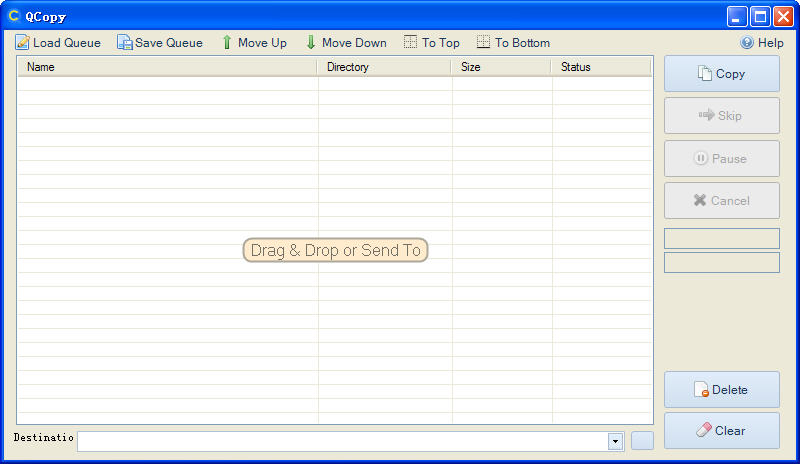Click the QCopy app icon in title bar
The height and width of the screenshot is (464, 800).
(x=14, y=16)
